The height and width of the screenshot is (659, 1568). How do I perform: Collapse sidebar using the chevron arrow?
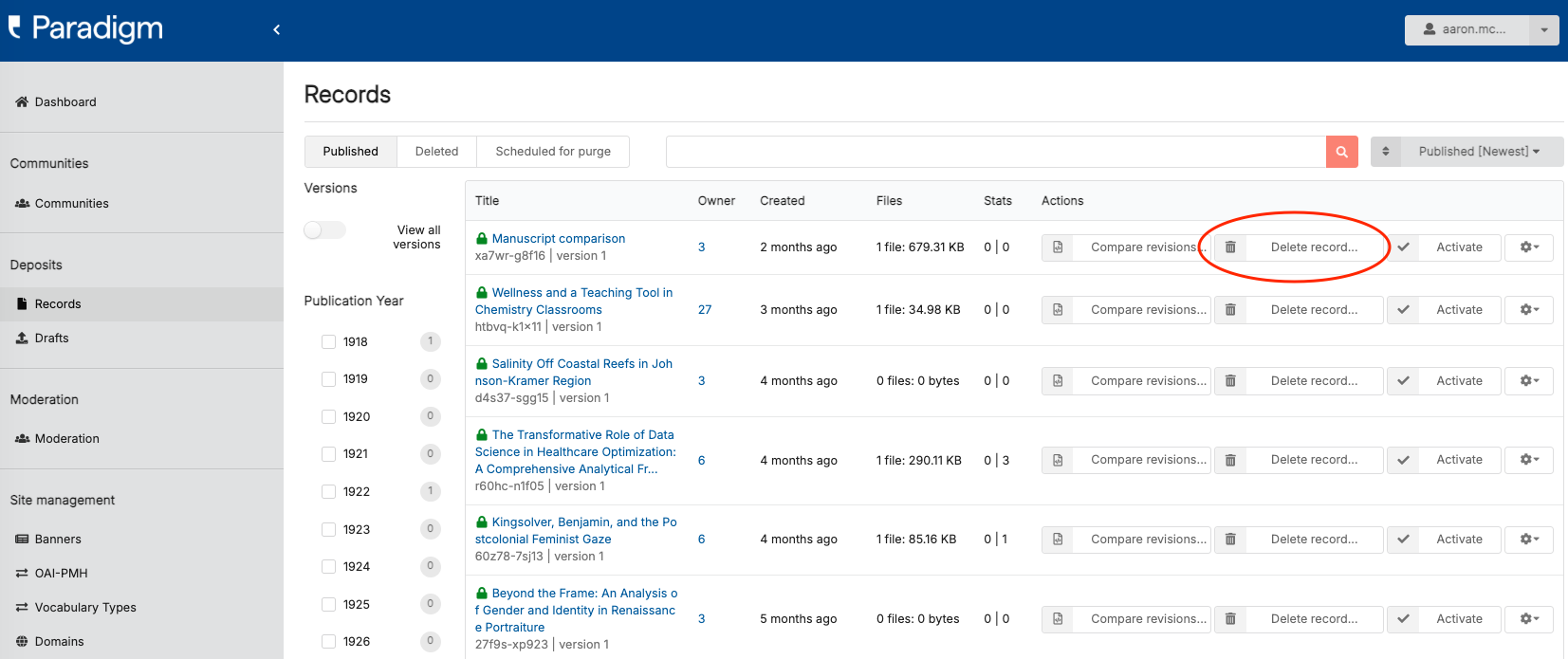pyautogui.click(x=276, y=29)
